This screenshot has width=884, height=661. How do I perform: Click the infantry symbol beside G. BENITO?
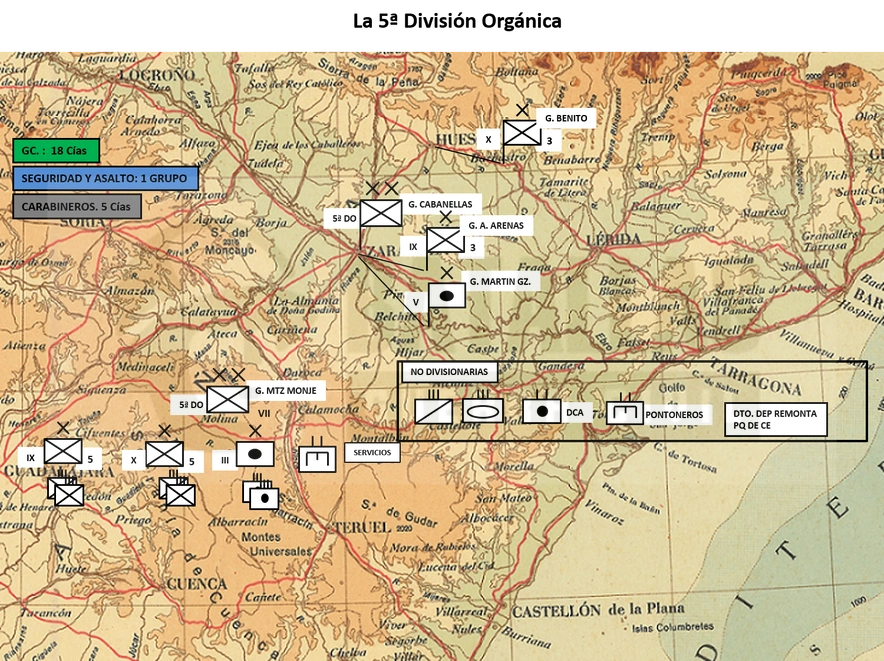coord(521,133)
